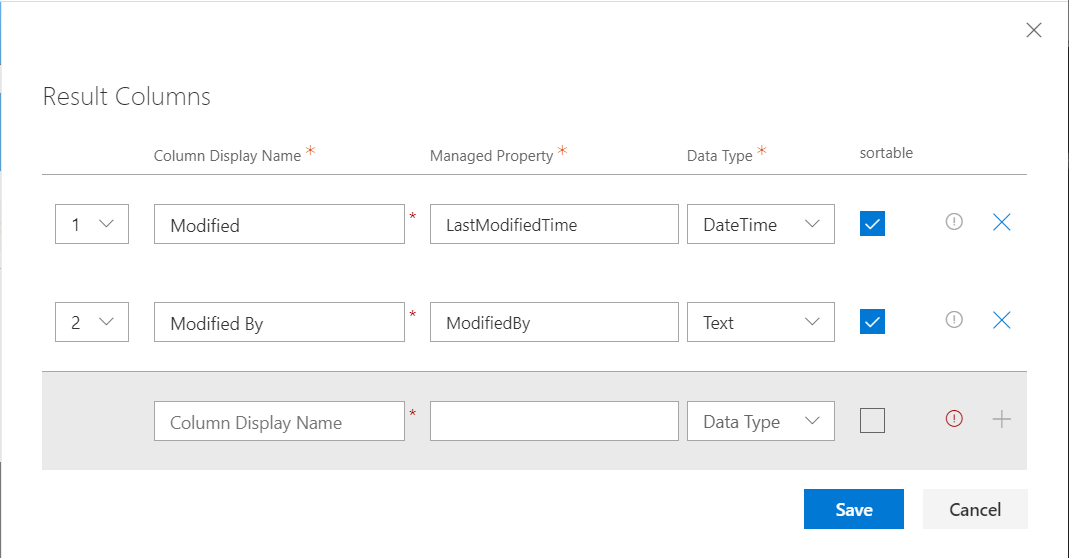Delete the Modified By column row
1071x558 pixels.
click(1001, 320)
